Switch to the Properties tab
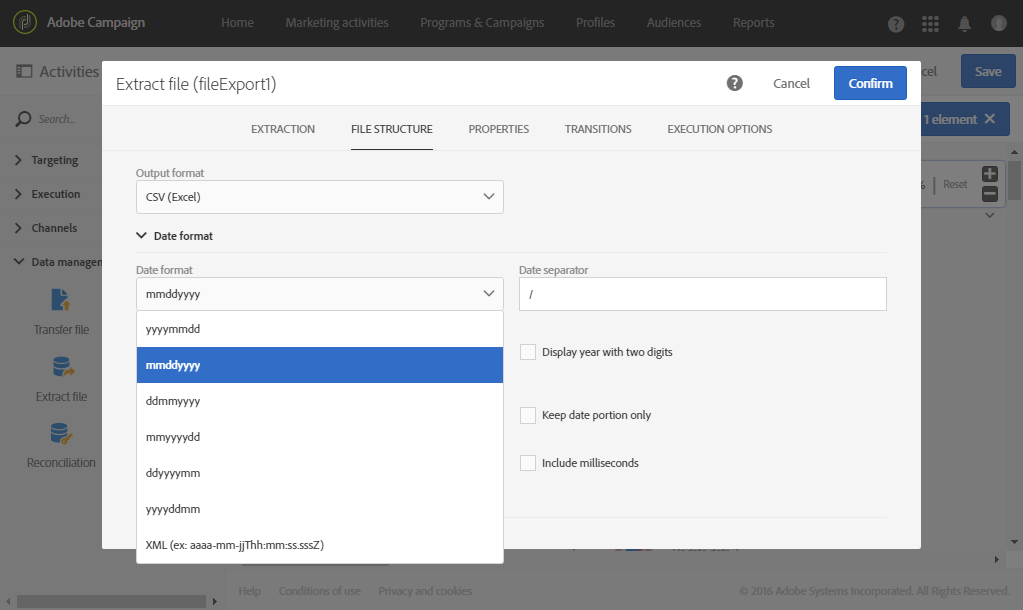Screen dimensions: 1023x610 click(498, 129)
